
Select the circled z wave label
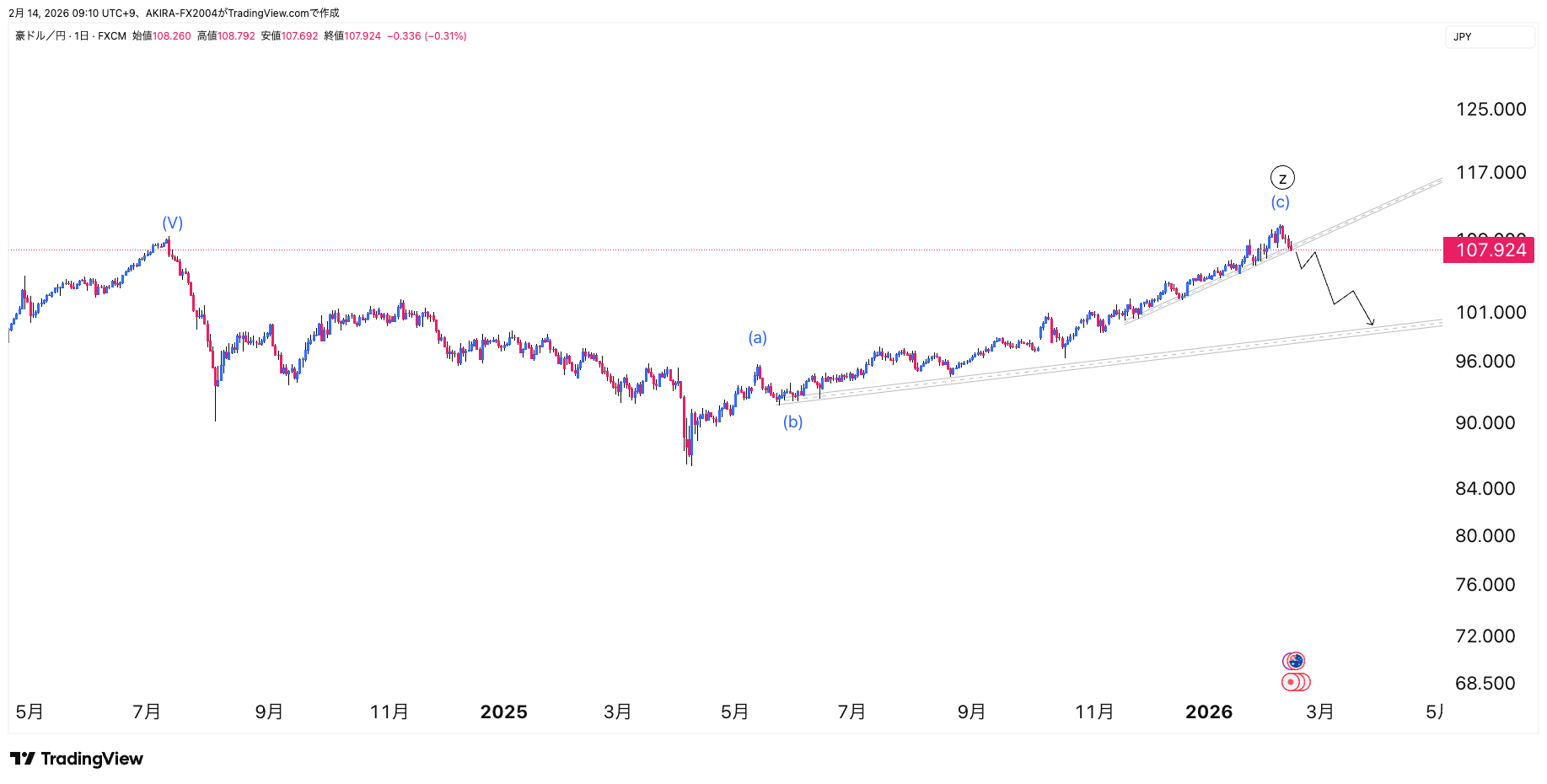pos(1282,178)
